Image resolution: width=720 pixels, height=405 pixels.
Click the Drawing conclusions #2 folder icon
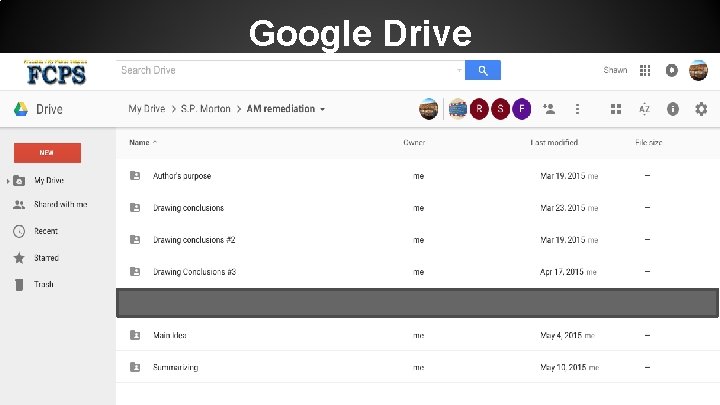(x=135, y=239)
